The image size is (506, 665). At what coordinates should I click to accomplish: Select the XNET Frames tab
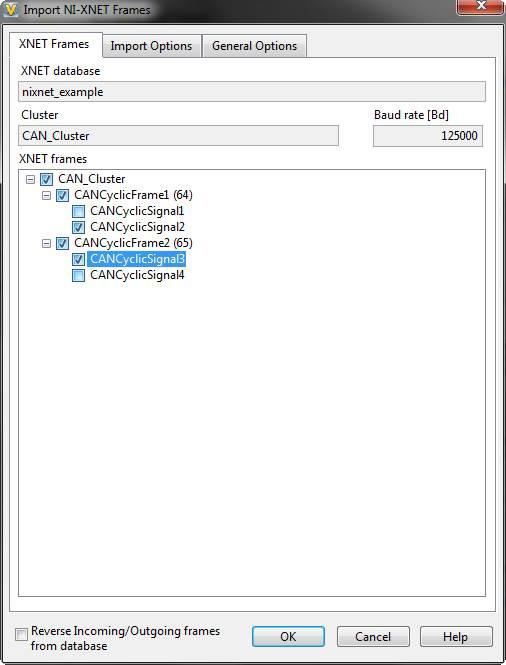pyautogui.click(x=54, y=44)
